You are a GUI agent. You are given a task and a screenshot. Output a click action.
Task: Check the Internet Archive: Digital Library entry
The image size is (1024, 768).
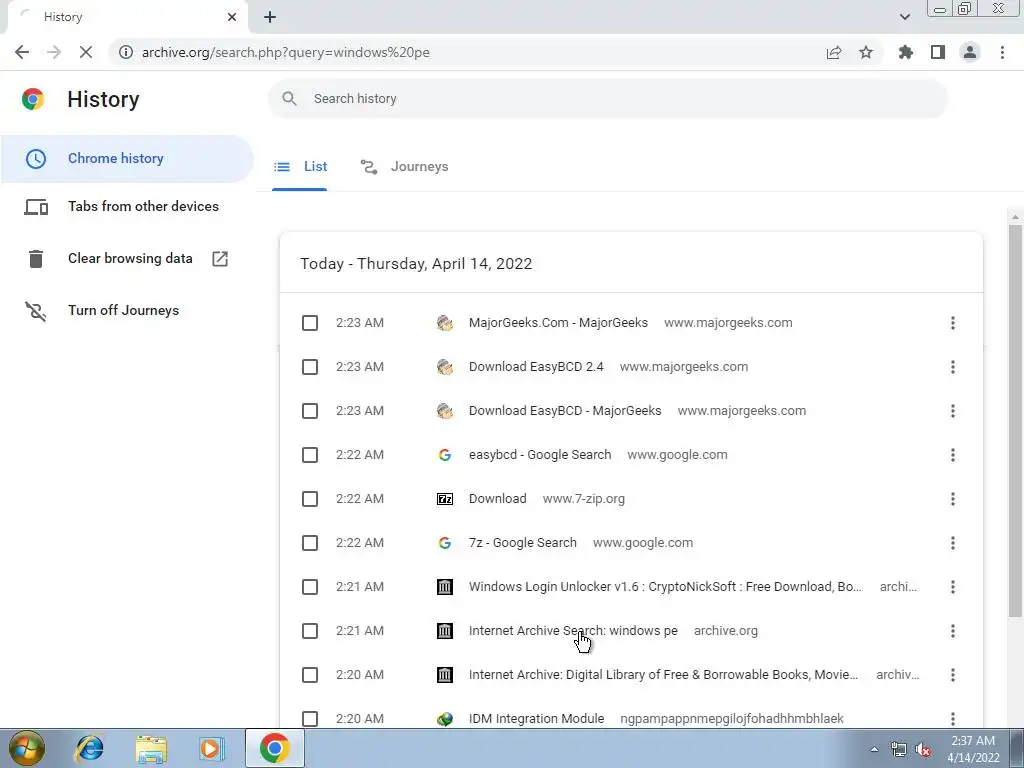pyautogui.click(x=310, y=675)
